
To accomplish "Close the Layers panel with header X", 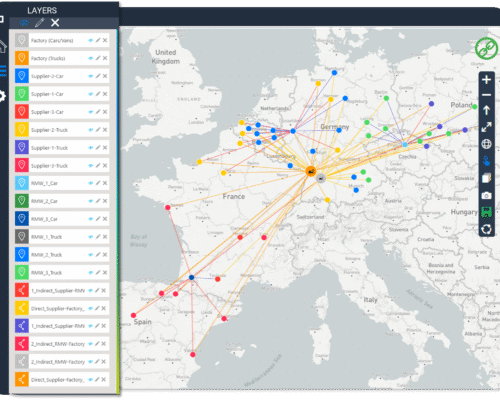I will tap(55, 23).
